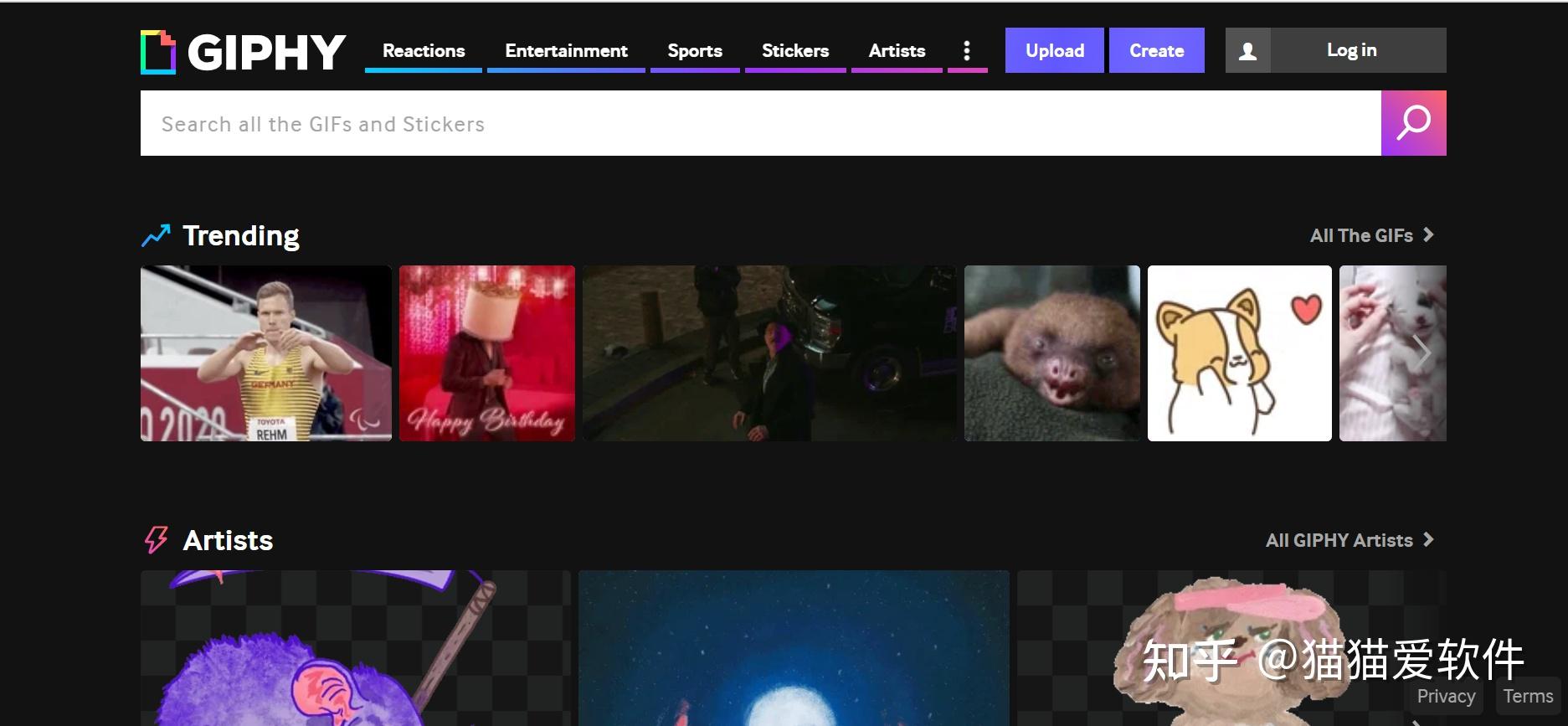Open the Happy Birthday trending GIF
This screenshot has height=726, width=1568.
pos(487,353)
